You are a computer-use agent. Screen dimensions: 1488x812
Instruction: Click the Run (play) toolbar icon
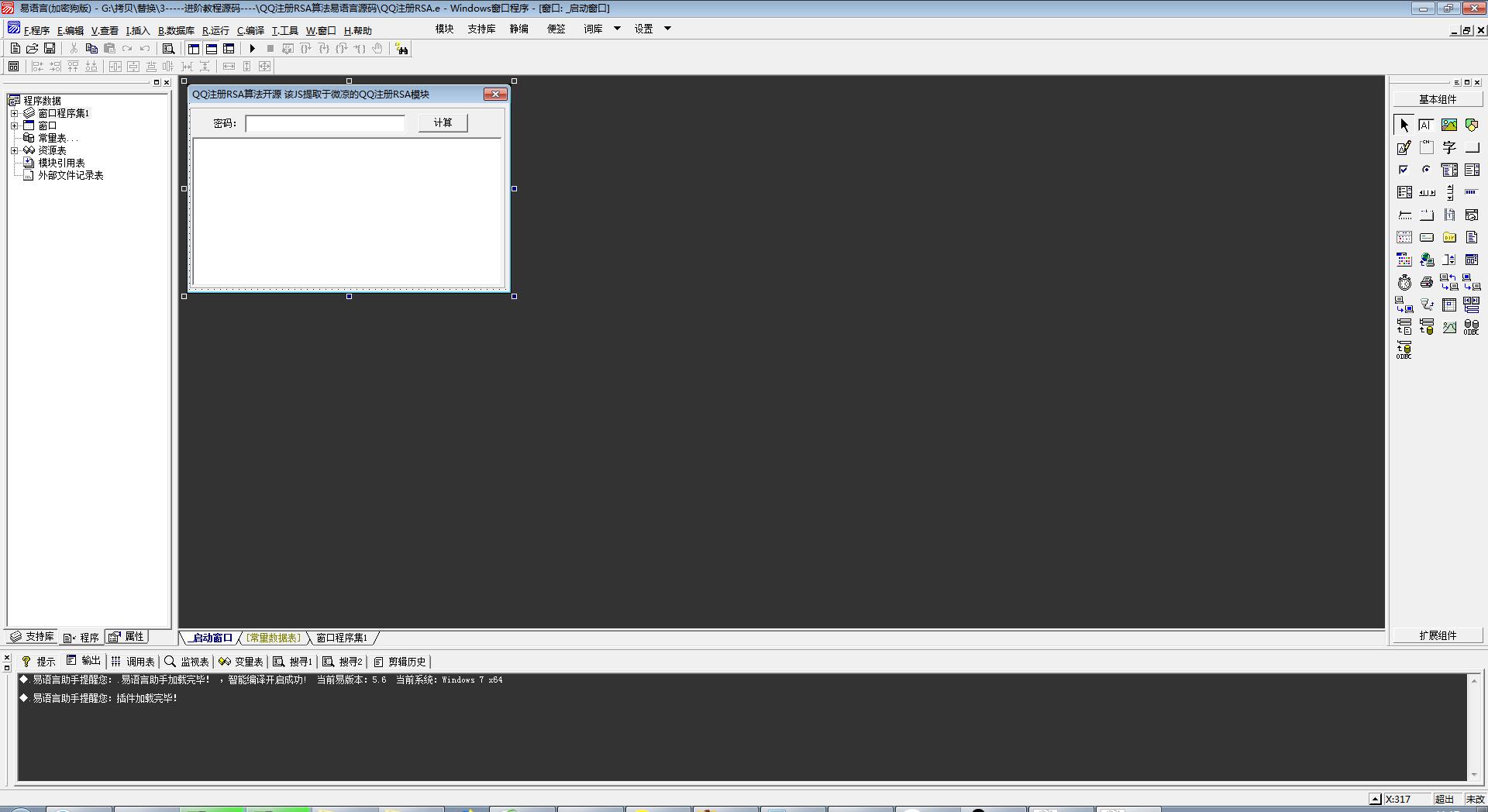[x=252, y=49]
